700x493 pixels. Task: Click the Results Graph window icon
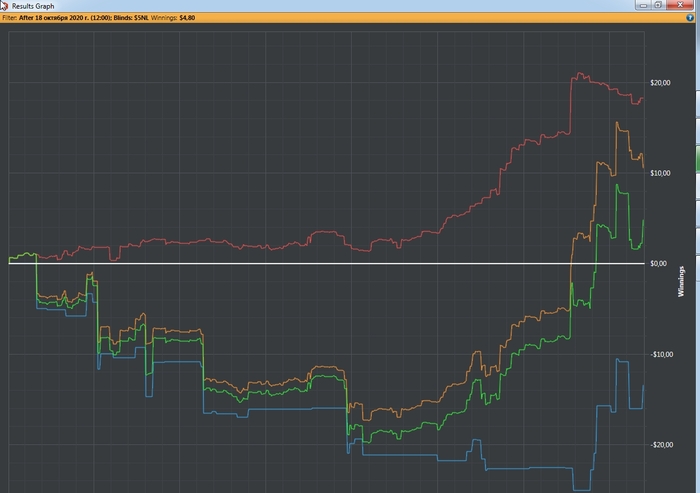(x=4, y=6)
